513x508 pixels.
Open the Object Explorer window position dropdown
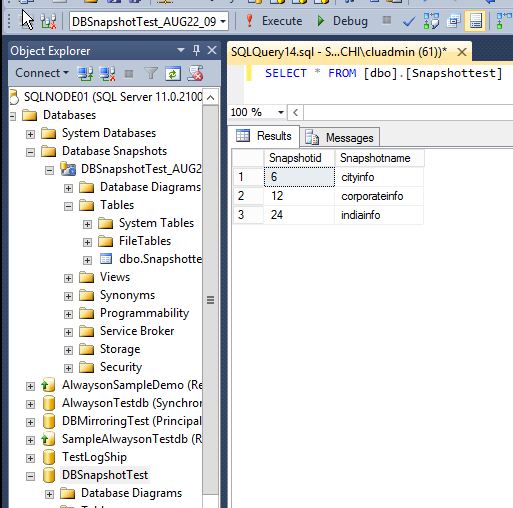click(x=181, y=50)
